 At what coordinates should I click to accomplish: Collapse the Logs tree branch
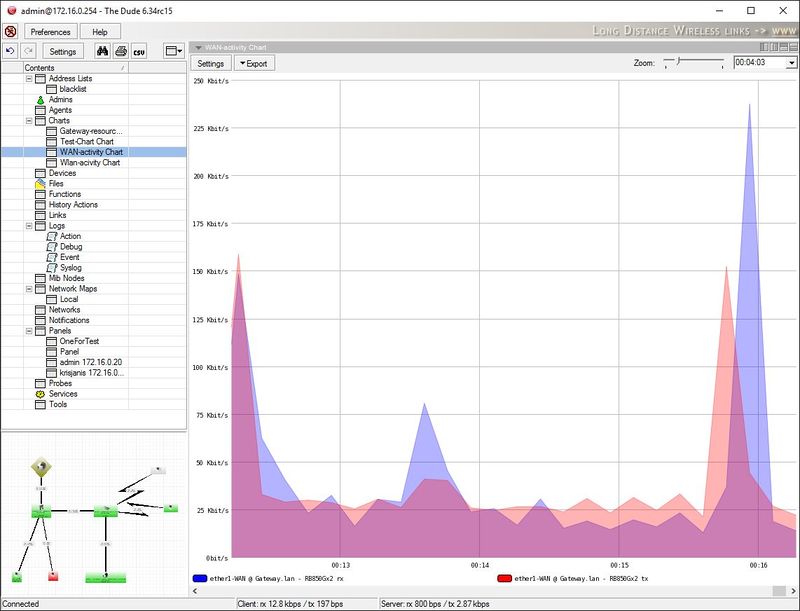click(29, 226)
